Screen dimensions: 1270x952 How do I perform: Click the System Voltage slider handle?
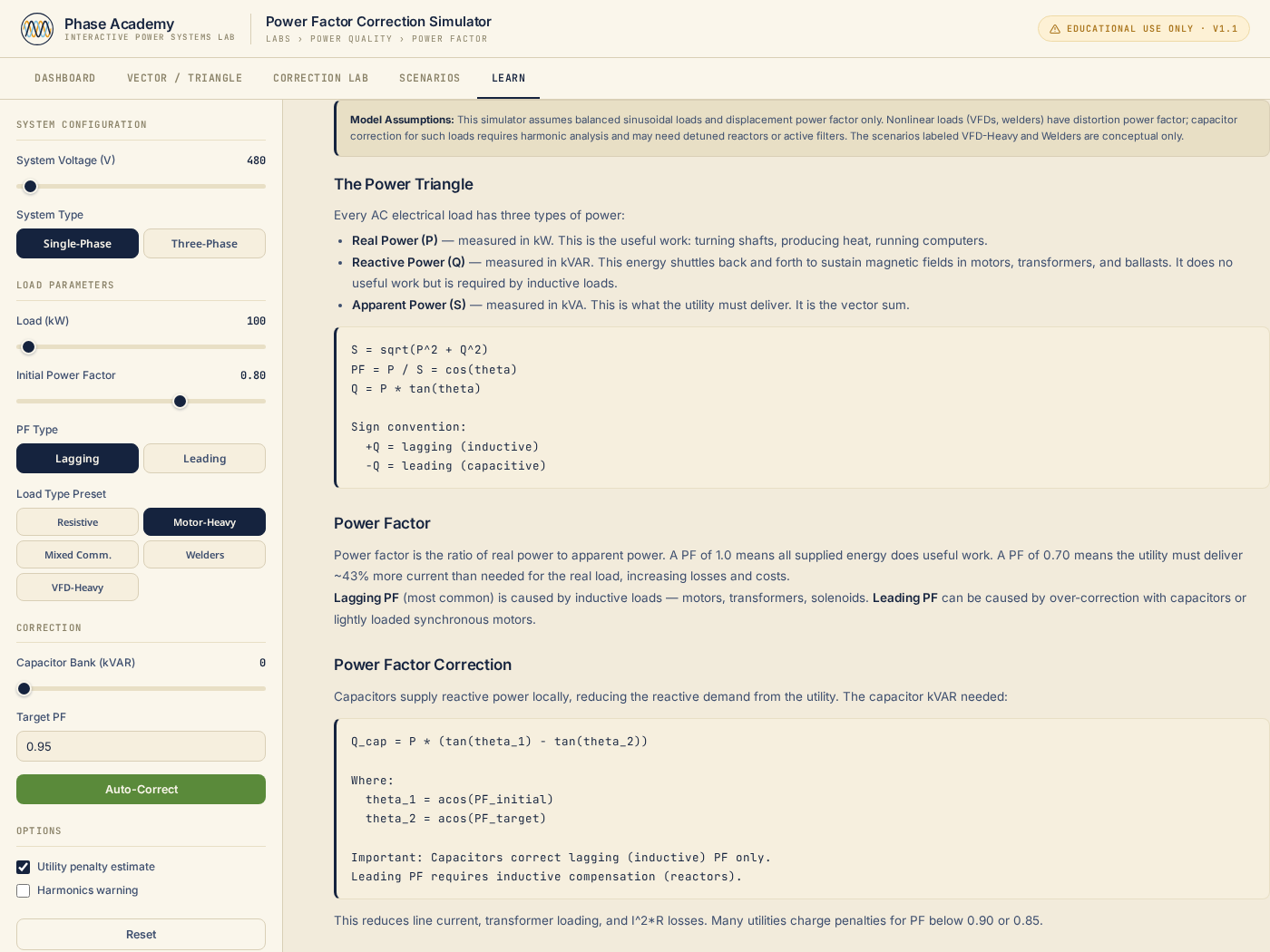30,187
